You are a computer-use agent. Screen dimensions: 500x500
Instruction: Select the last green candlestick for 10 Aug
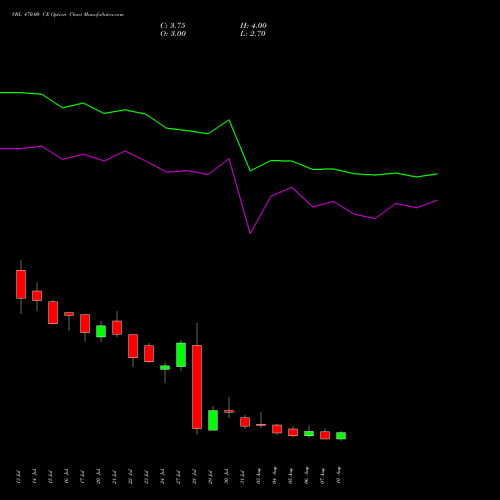tap(341, 436)
